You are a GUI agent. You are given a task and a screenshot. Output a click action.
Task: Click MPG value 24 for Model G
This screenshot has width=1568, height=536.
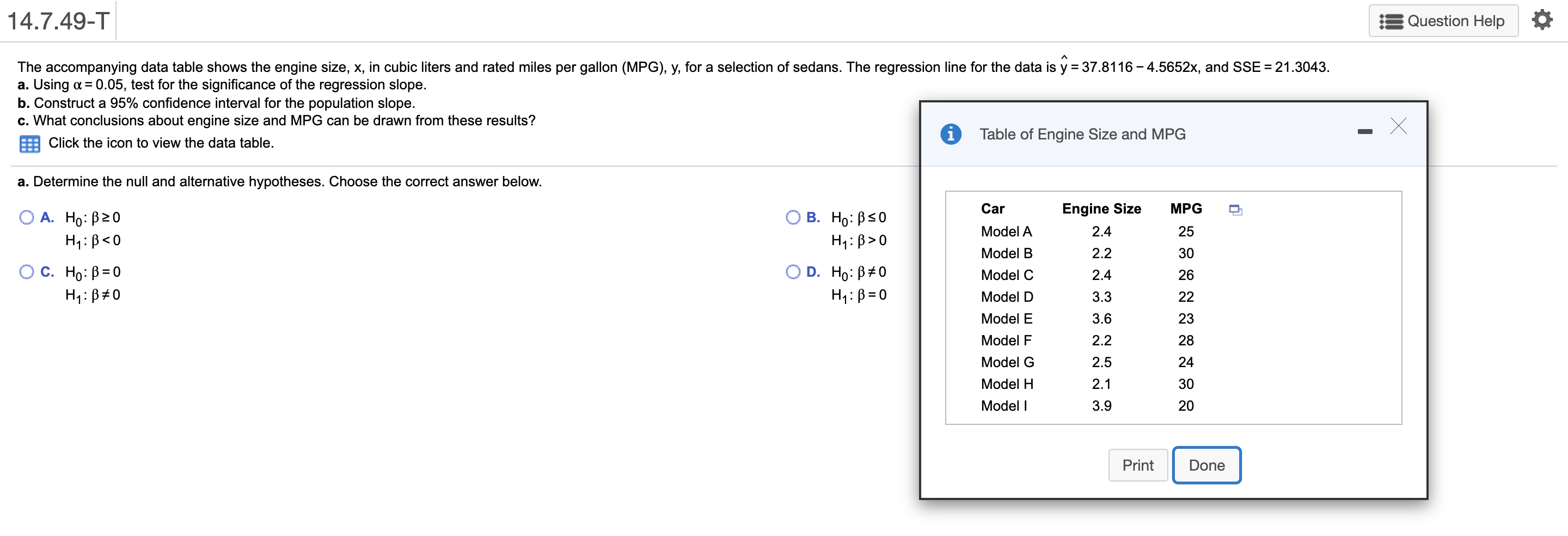tap(1186, 362)
